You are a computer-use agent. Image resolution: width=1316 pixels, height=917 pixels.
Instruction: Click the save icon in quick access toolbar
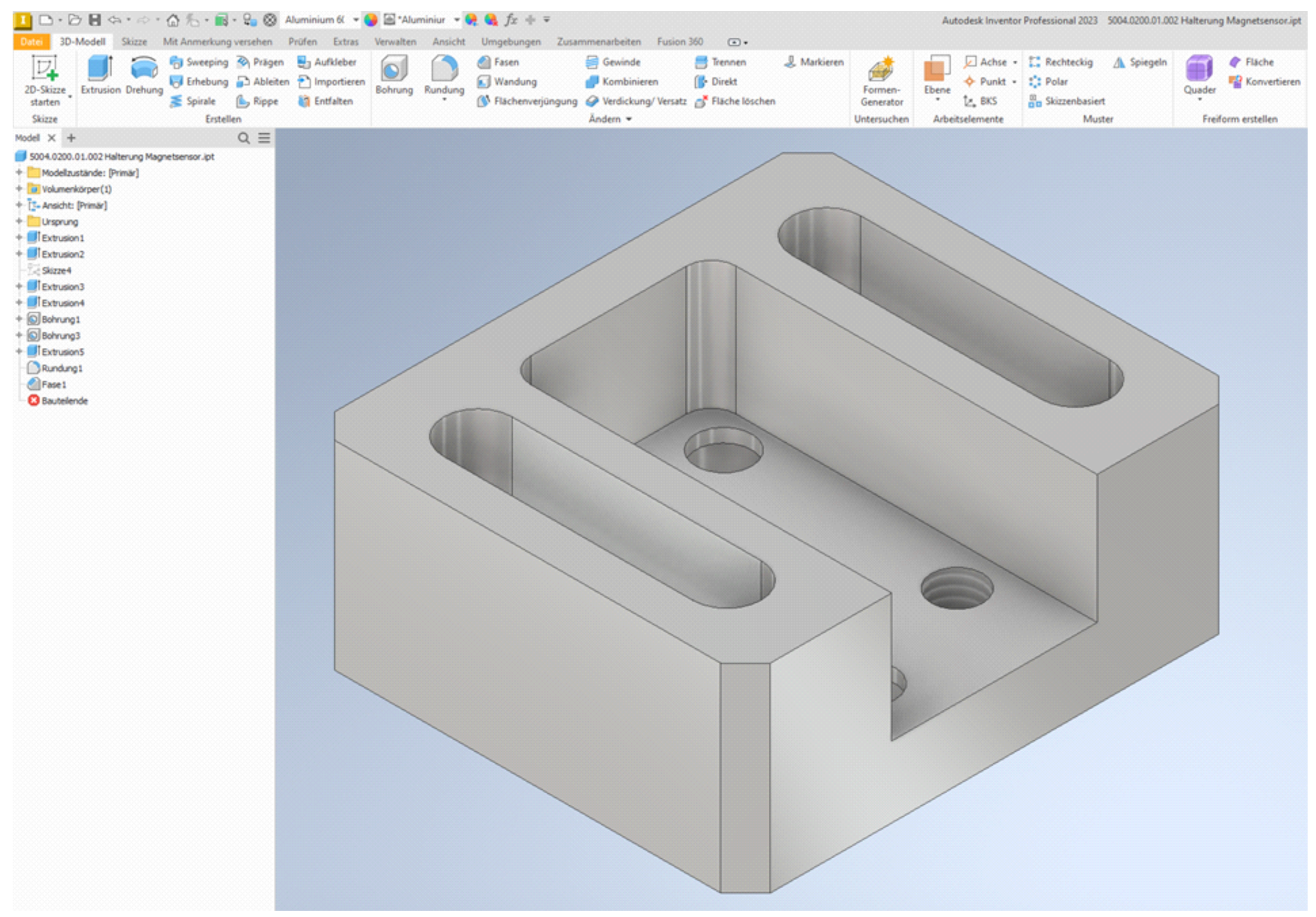94,20
